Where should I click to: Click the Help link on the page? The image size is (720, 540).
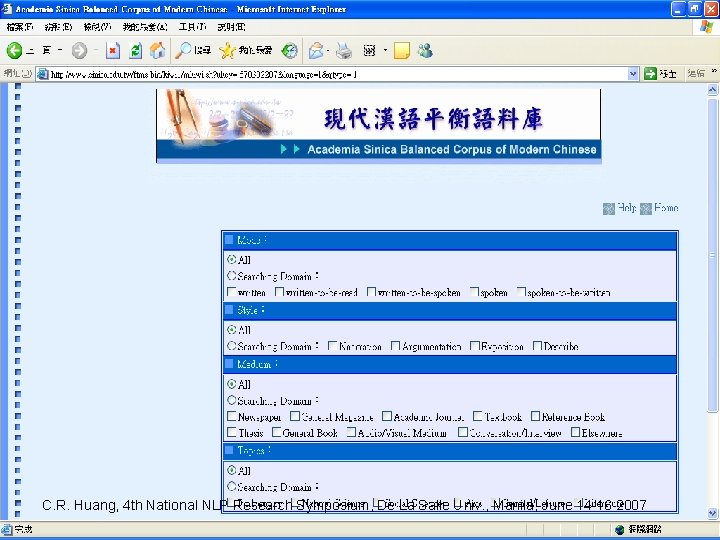pyautogui.click(x=626, y=208)
